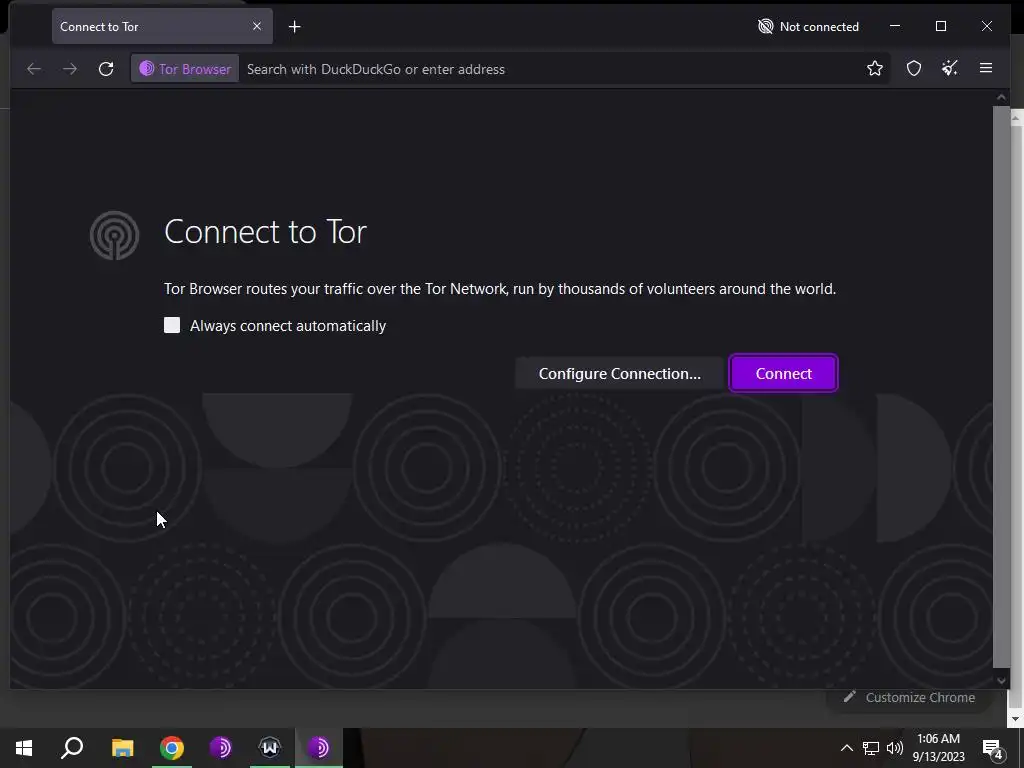Open the application hamburger menu

[x=985, y=68]
